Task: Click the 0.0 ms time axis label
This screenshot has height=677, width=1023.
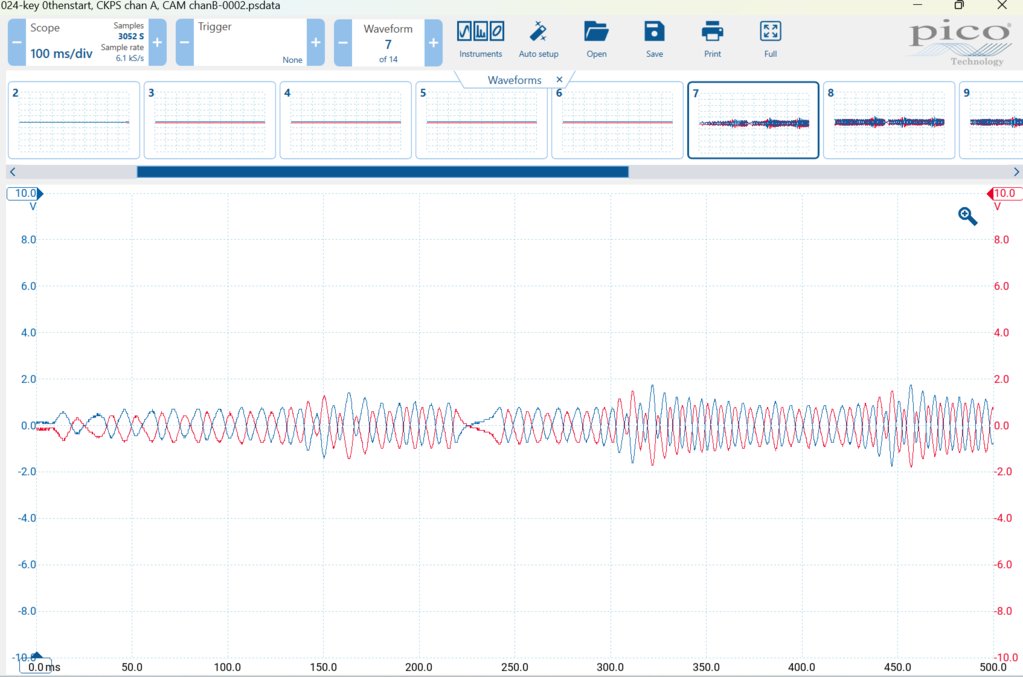Action: point(44,667)
